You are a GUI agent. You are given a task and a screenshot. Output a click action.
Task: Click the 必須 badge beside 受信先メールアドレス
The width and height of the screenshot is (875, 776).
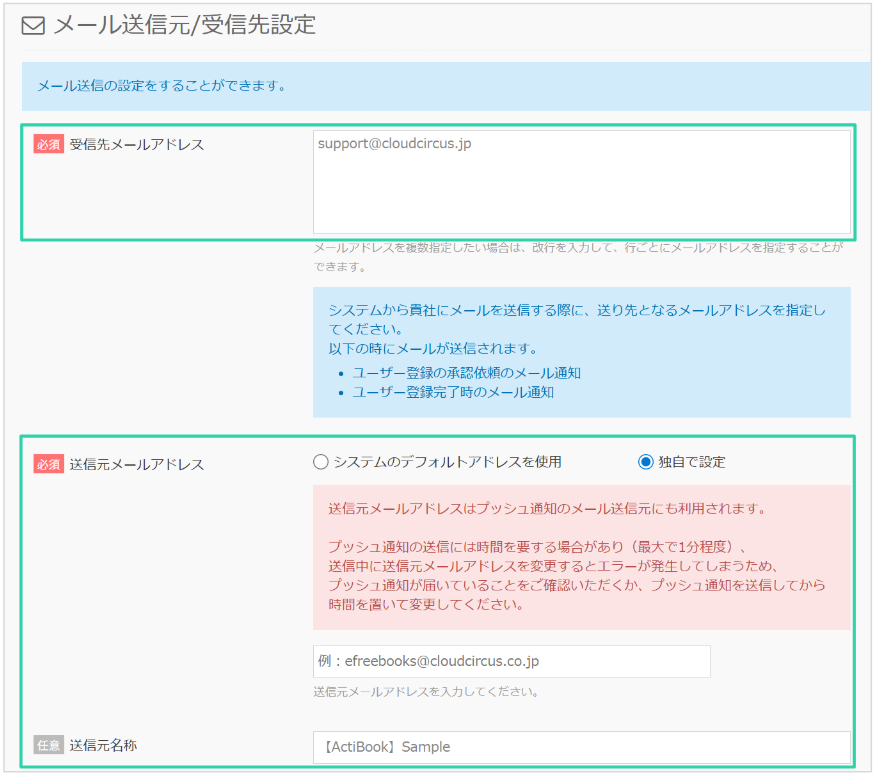coord(49,145)
